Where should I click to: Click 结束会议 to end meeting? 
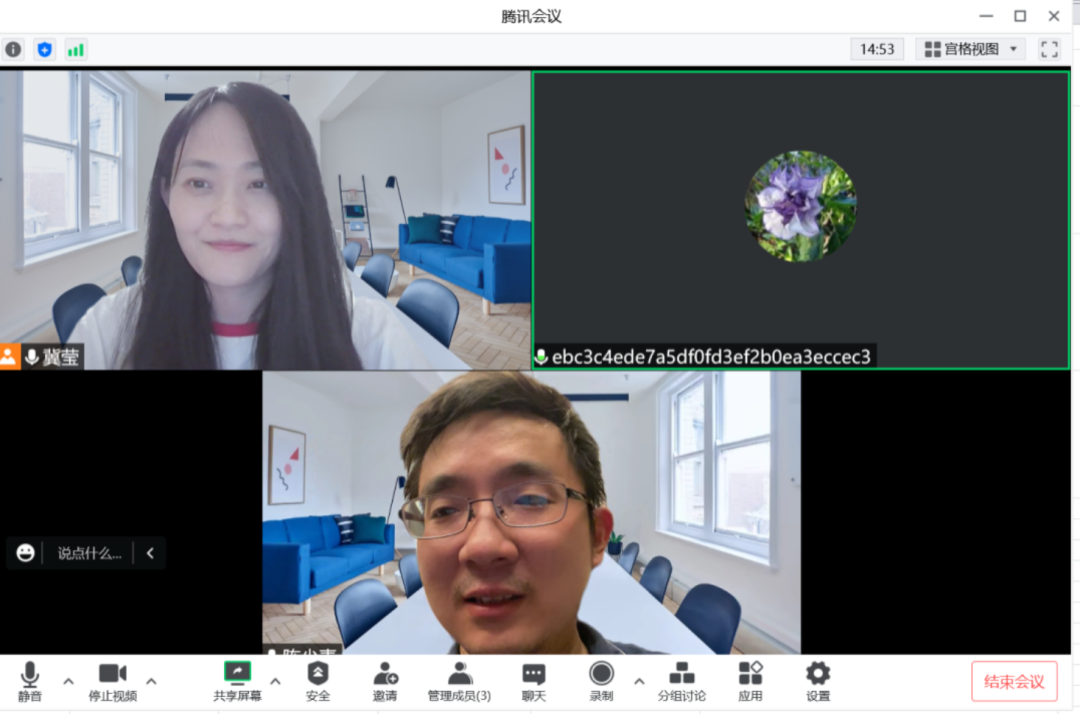click(x=1014, y=681)
